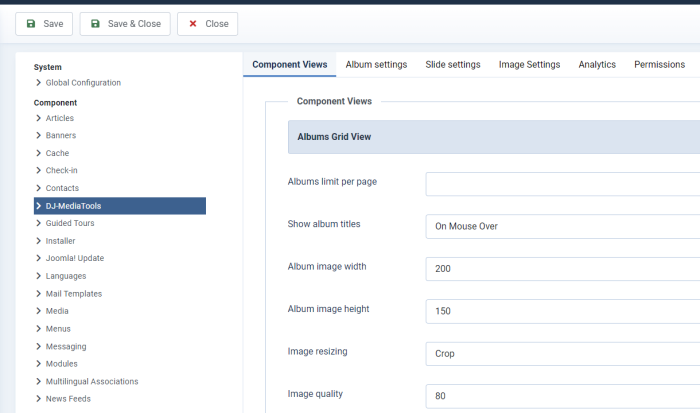Switch to the Analytics tab
The height and width of the screenshot is (413, 700).
(597, 64)
